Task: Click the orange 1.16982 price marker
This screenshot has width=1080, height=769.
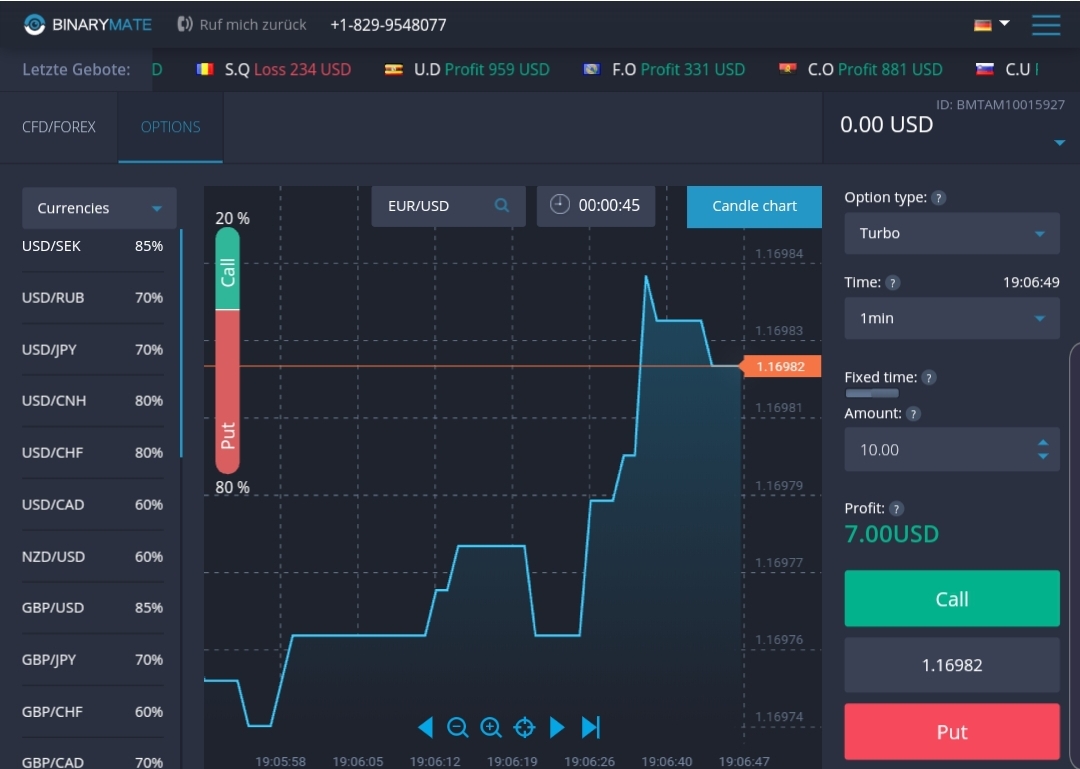Action: (780, 366)
